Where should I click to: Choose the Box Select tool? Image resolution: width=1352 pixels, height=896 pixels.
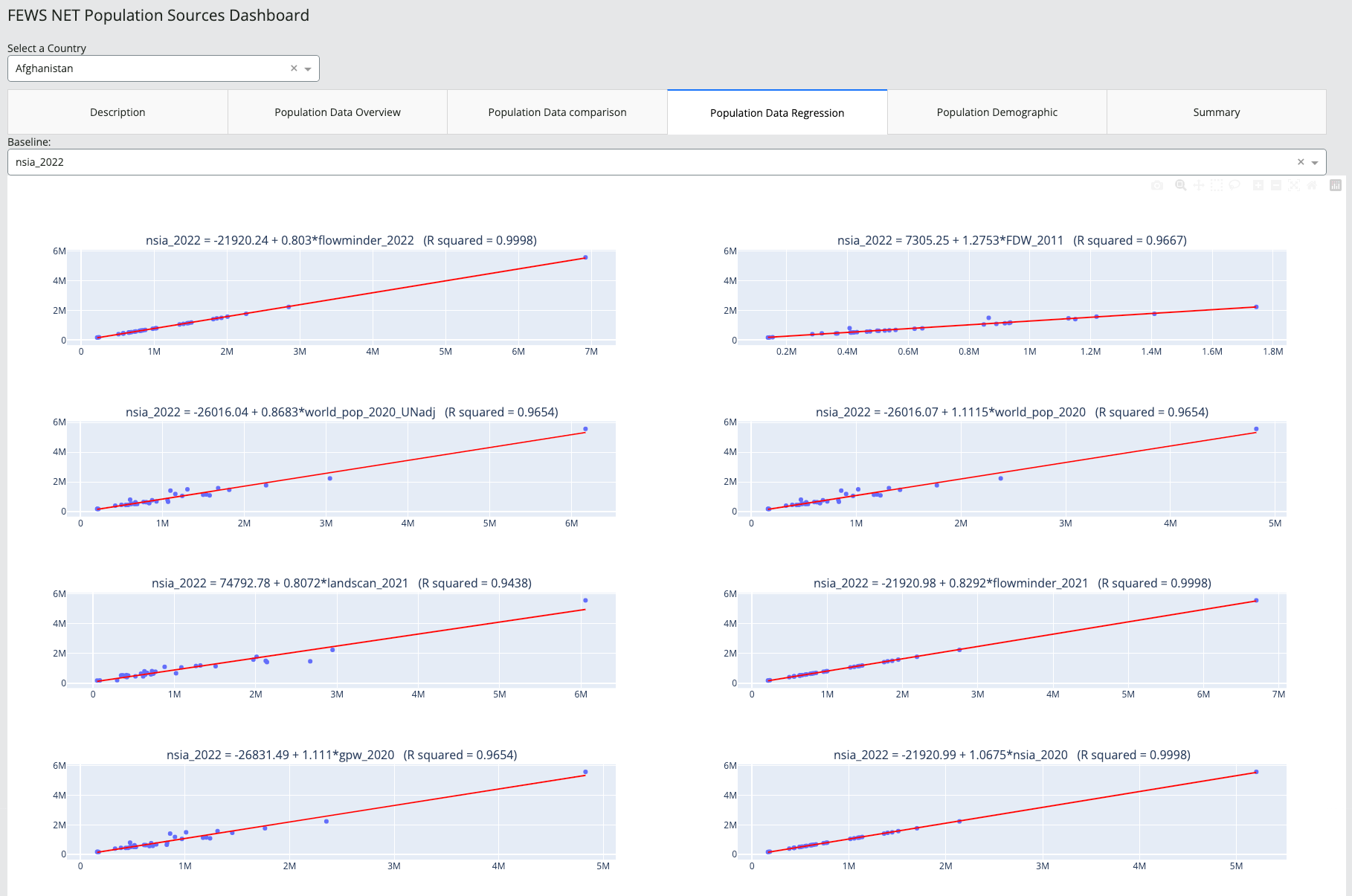(1217, 185)
